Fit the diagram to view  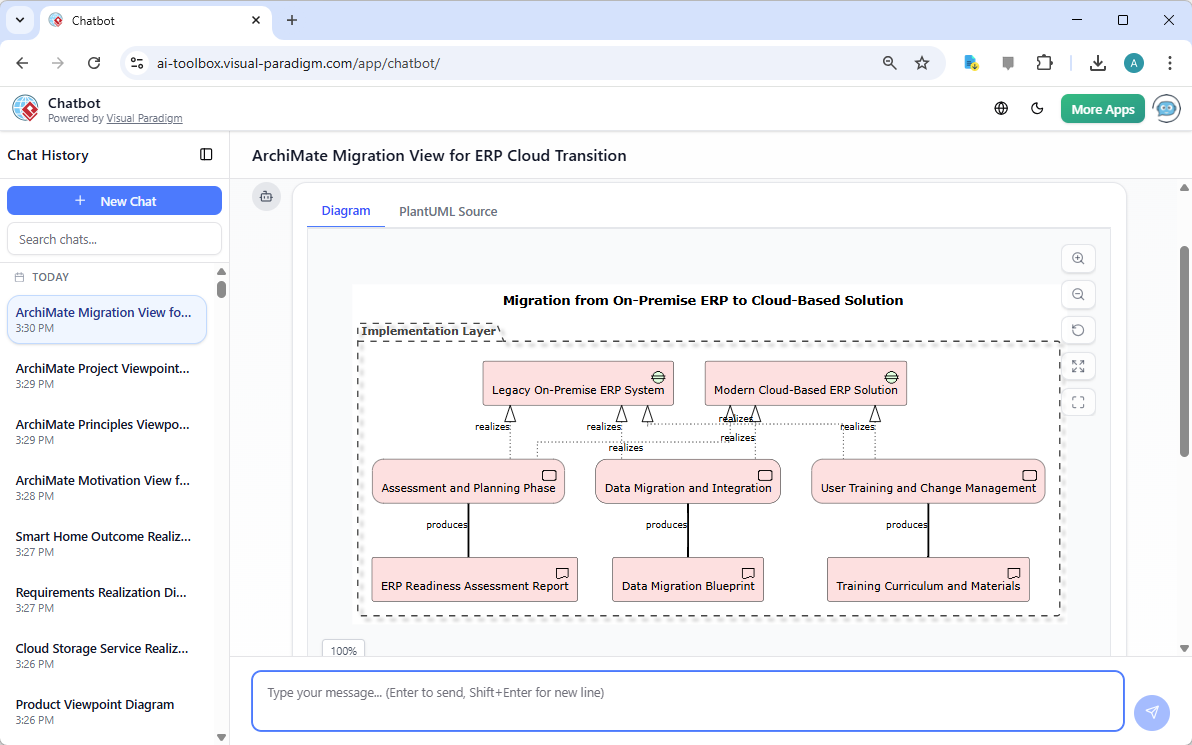(1078, 401)
